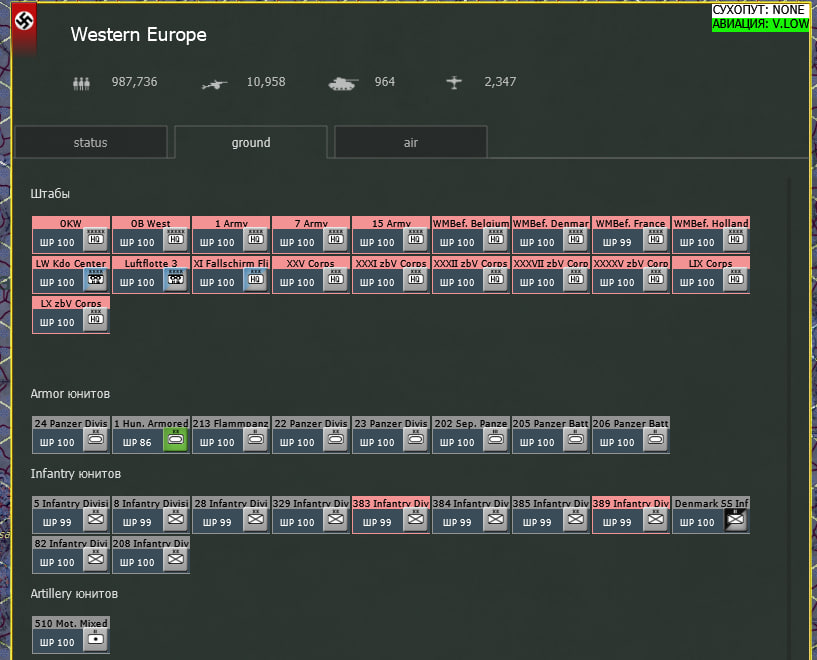Click the Infantry юнитов heading
This screenshot has height=660, width=817.
(x=76, y=474)
